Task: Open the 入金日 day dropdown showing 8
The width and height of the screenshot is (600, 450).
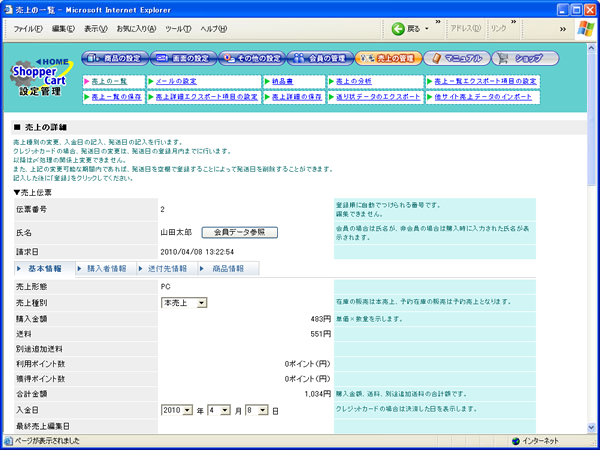Action: tap(257, 410)
